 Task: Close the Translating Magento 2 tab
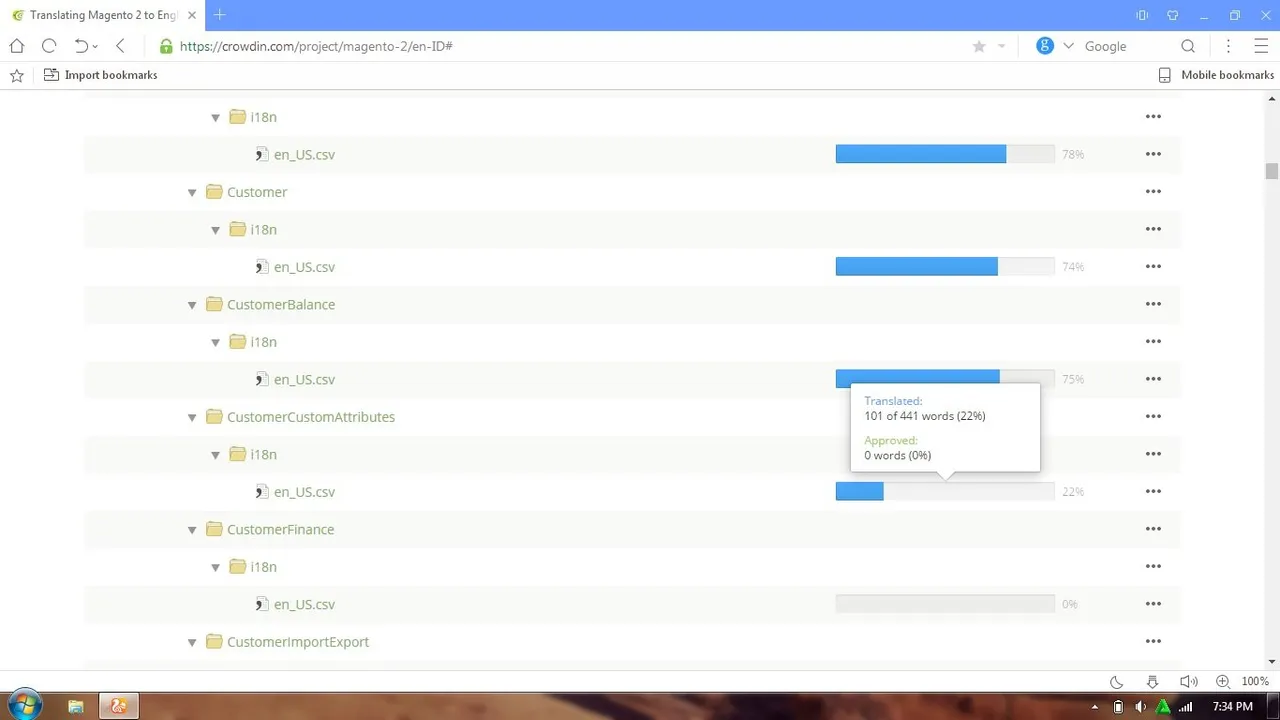192,15
